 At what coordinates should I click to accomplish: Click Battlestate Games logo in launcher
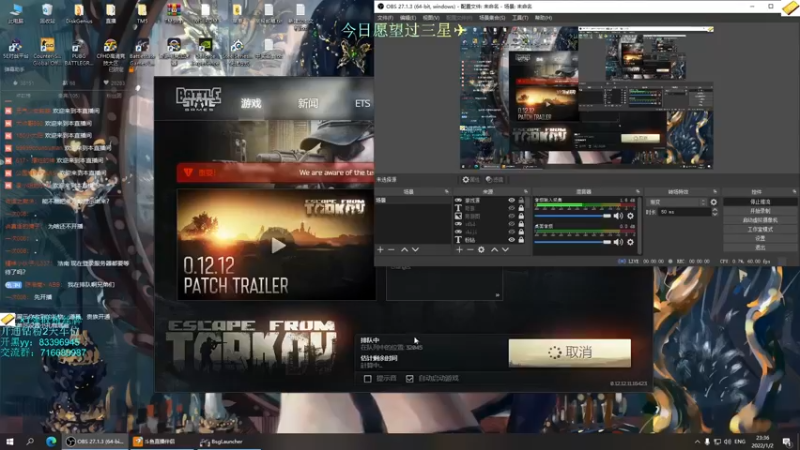click(198, 99)
